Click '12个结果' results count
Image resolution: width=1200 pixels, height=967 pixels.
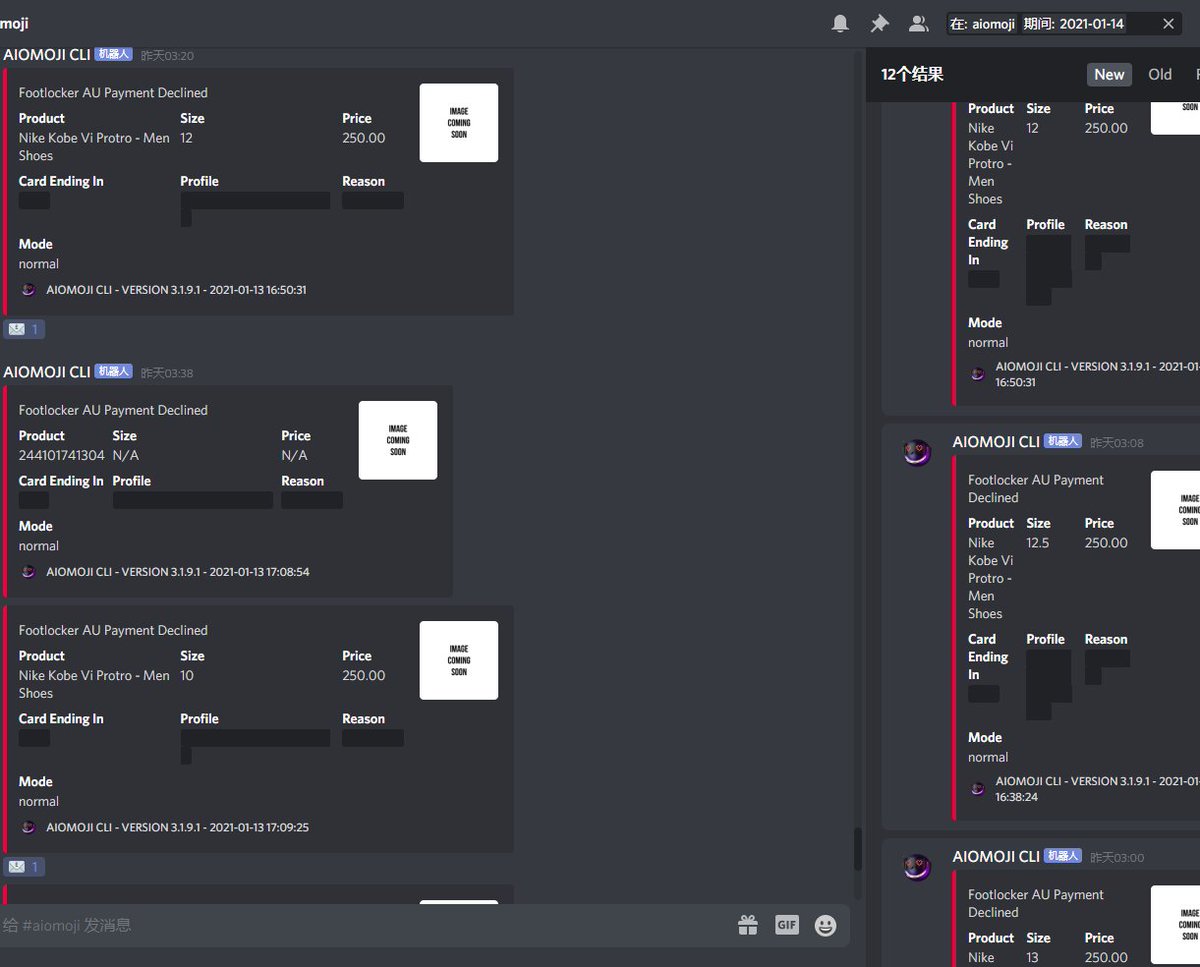click(912, 75)
